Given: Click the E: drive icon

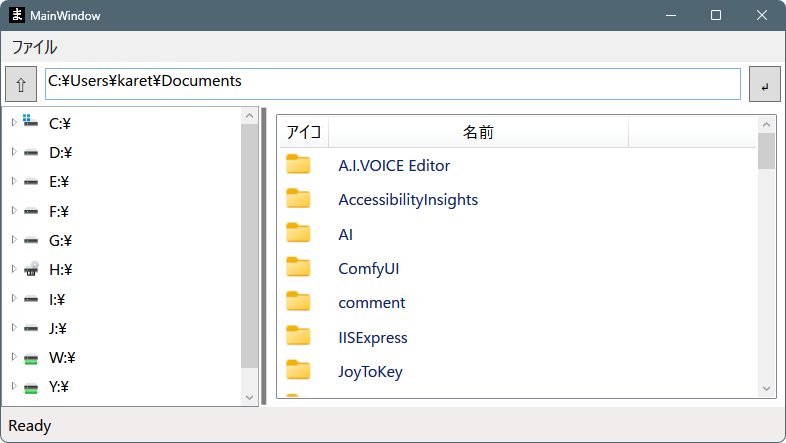Looking at the screenshot, I should [31, 181].
